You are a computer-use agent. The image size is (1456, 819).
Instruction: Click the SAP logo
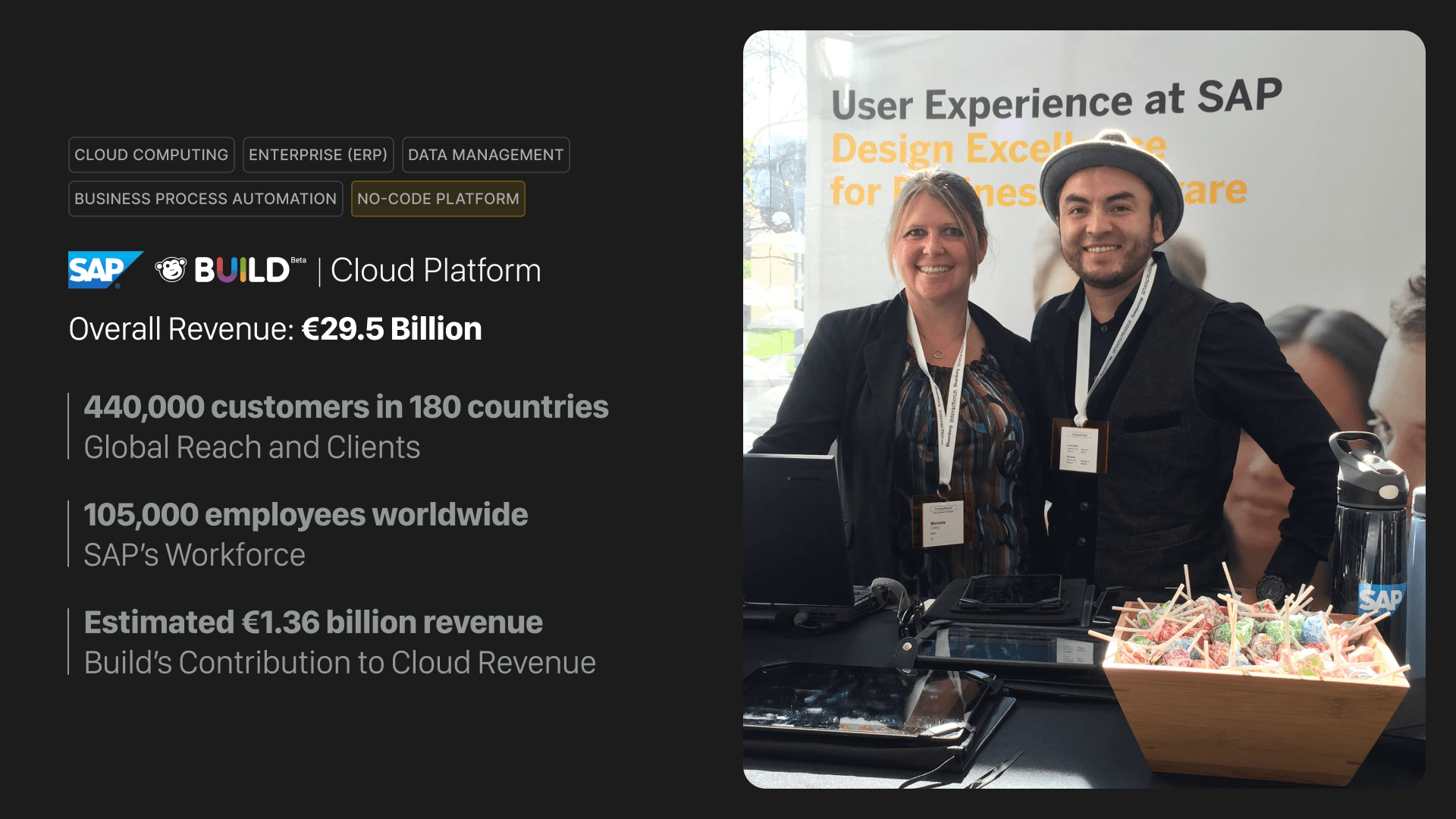104,270
